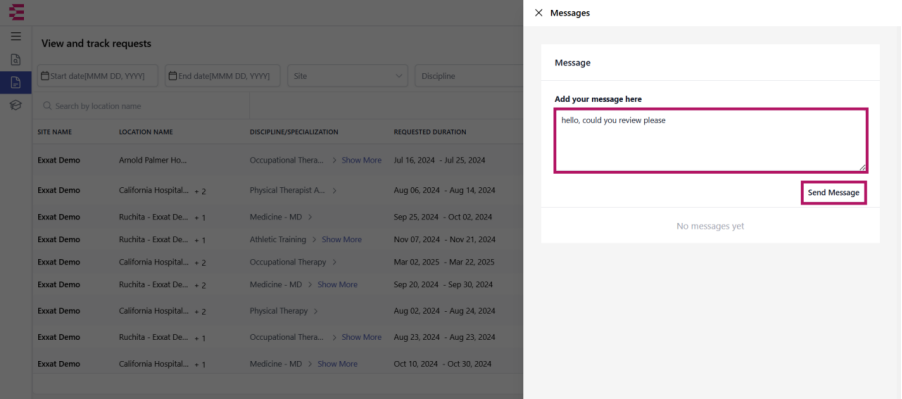The width and height of the screenshot is (902, 399).
Task: Close the Messages panel
Action: coord(538,13)
